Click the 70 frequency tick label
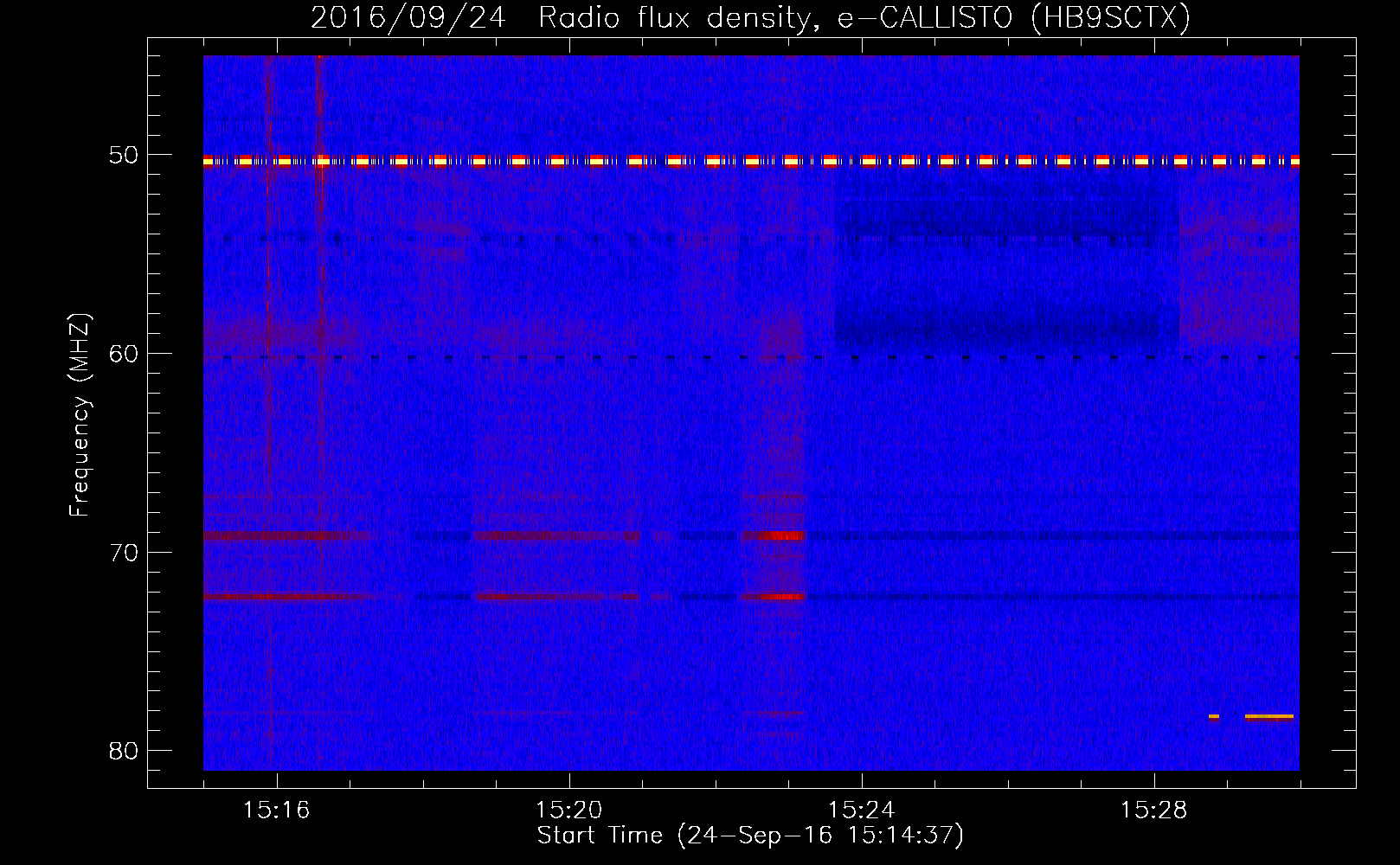The width and height of the screenshot is (1400, 865). point(124,552)
